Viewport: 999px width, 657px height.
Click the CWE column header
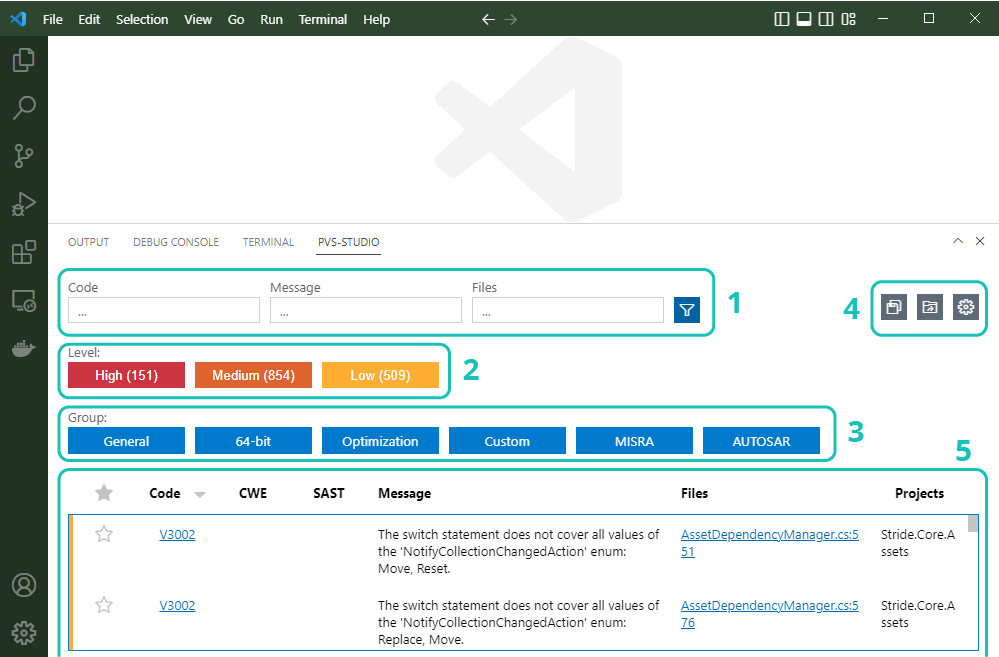coord(253,493)
